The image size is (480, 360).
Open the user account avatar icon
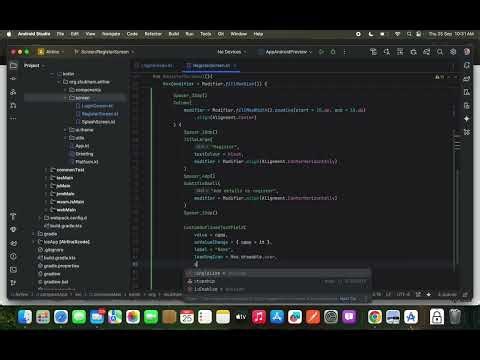tap(467, 52)
